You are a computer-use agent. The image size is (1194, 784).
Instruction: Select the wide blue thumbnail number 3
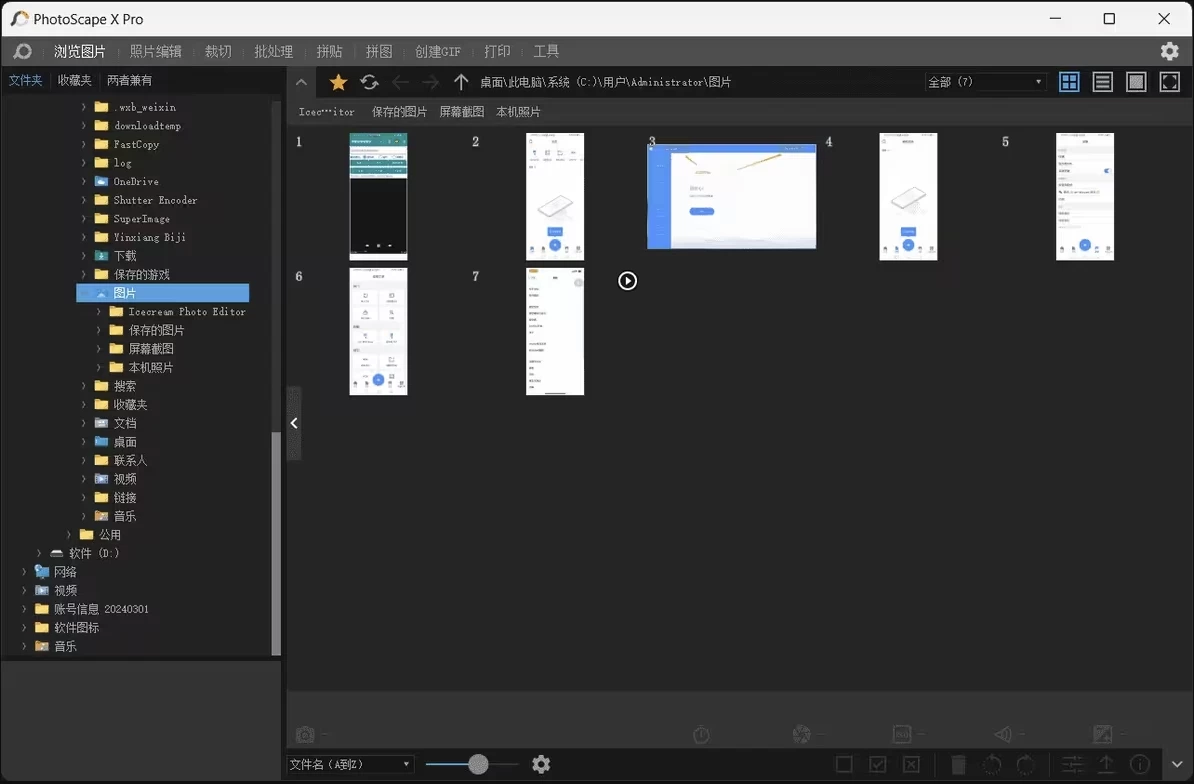point(731,196)
